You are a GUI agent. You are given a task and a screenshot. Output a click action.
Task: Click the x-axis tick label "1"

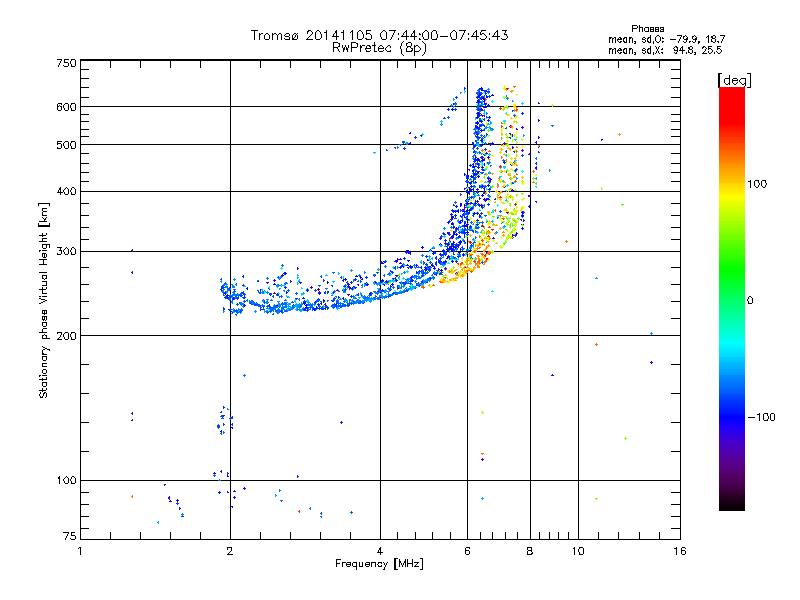point(80,551)
